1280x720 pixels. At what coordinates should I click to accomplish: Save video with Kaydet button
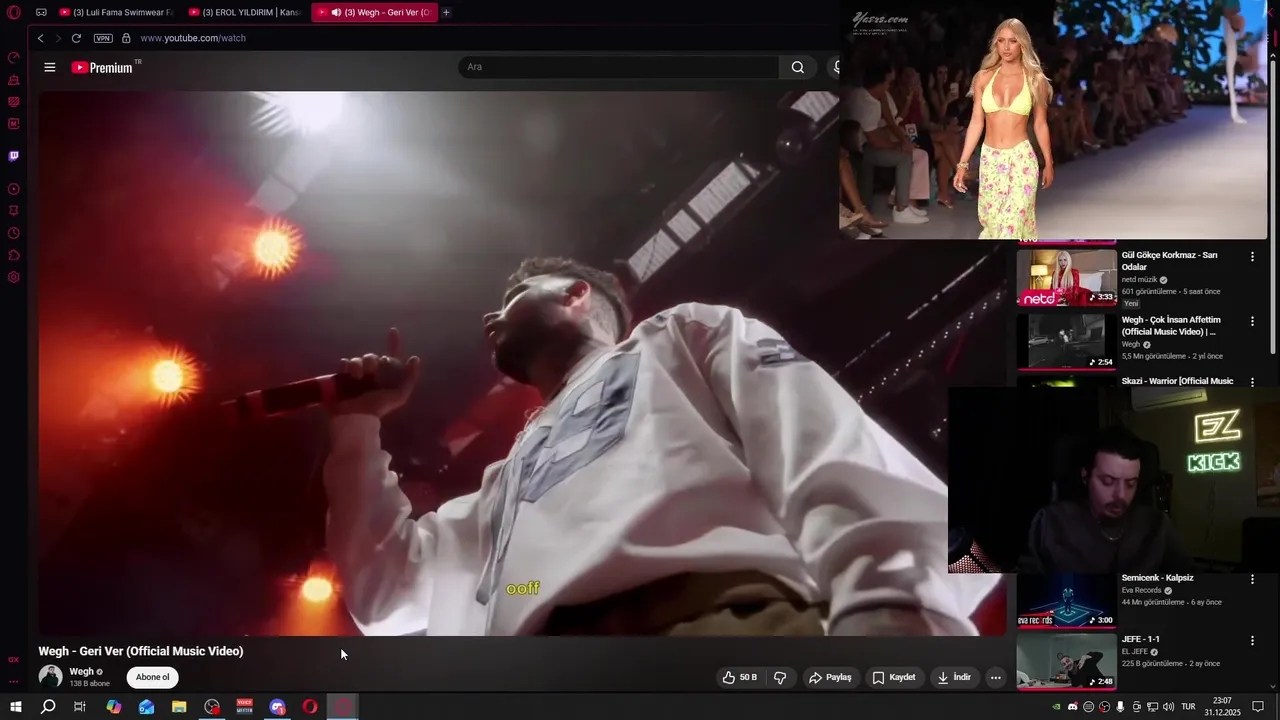(894, 677)
